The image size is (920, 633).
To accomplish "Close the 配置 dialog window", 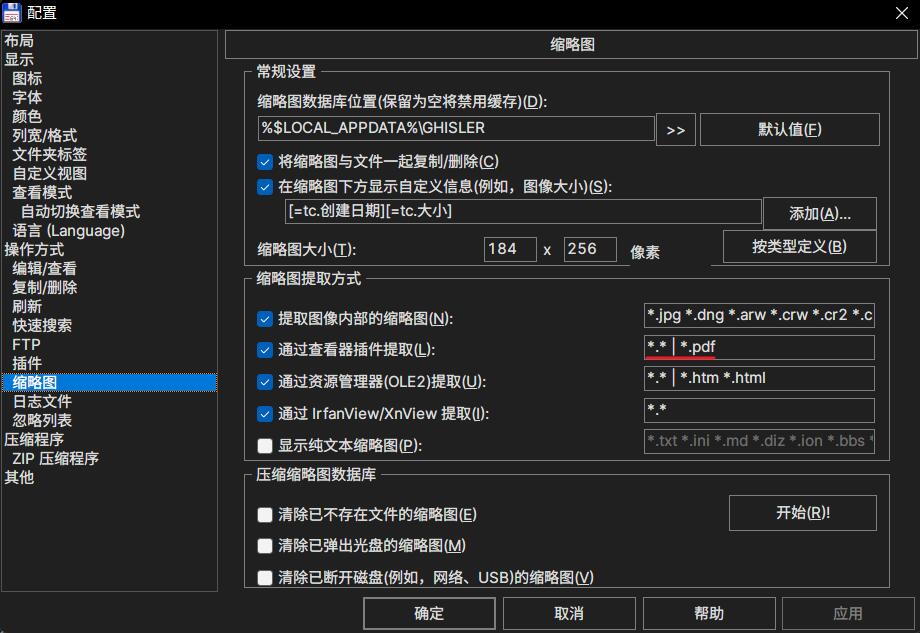I will tap(900, 12).
